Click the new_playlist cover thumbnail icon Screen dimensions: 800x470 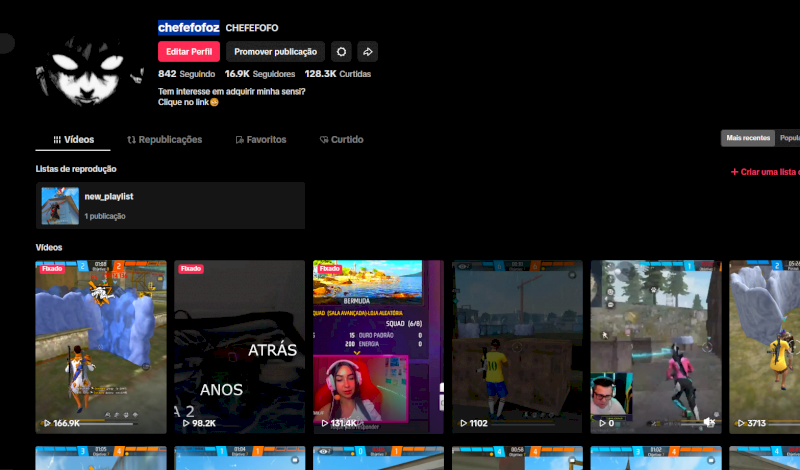(x=60, y=205)
